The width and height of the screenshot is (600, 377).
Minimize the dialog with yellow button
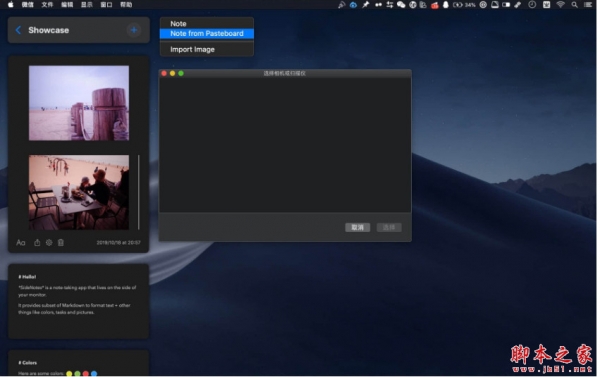pos(173,73)
